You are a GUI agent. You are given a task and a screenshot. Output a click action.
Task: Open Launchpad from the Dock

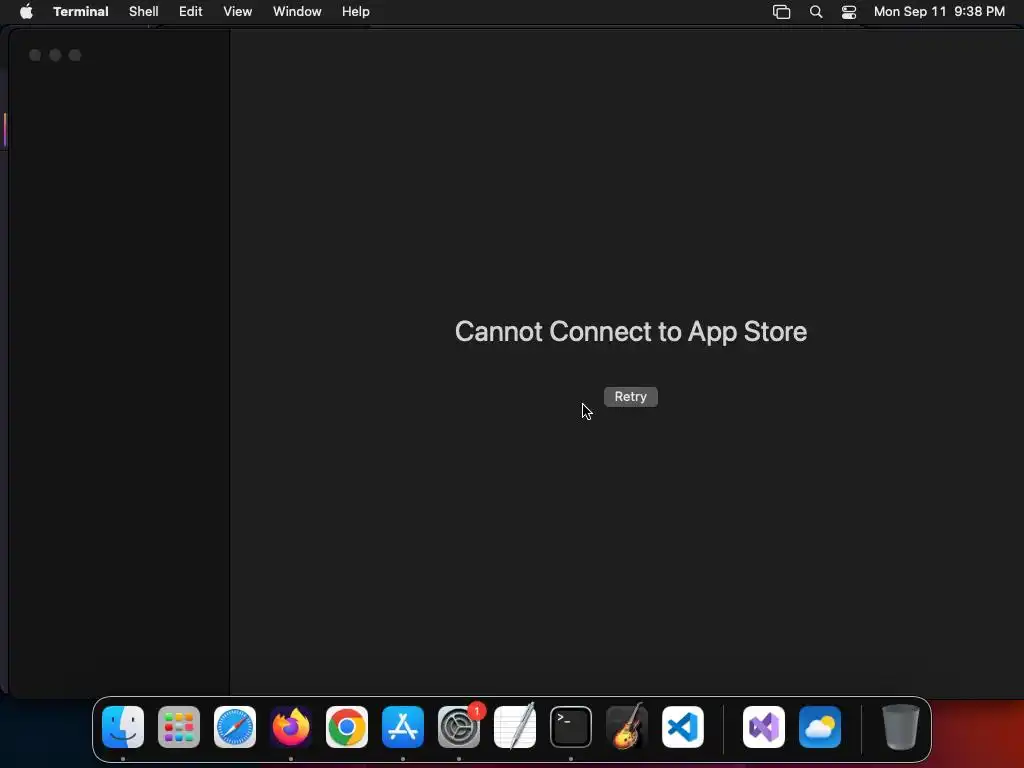coord(179,727)
